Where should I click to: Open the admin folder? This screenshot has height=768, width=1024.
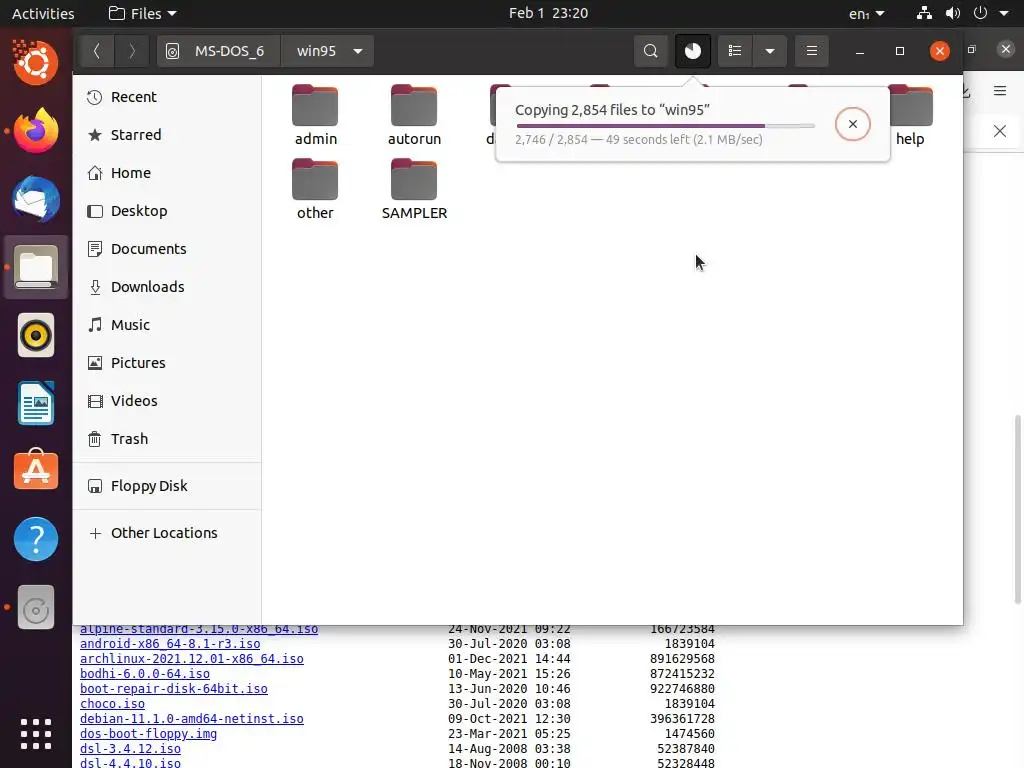click(x=315, y=116)
